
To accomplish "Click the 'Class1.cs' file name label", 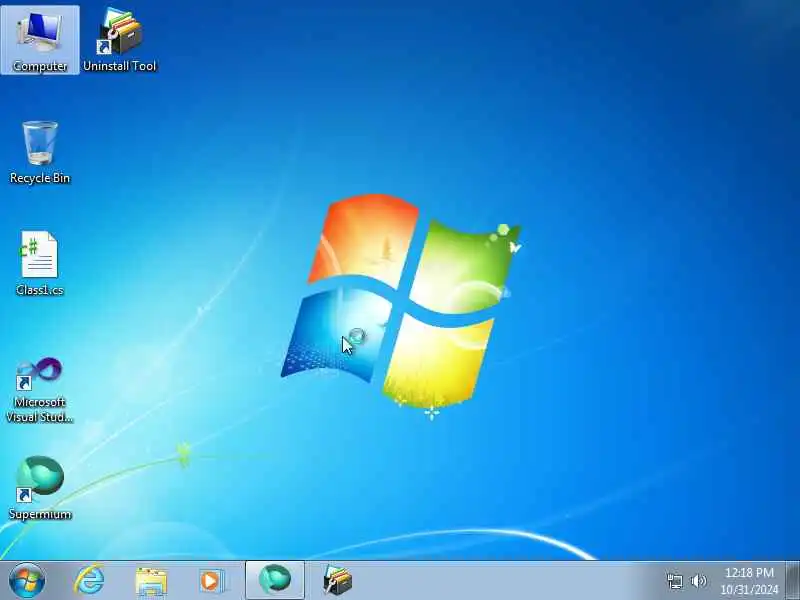I will pyautogui.click(x=40, y=290).
